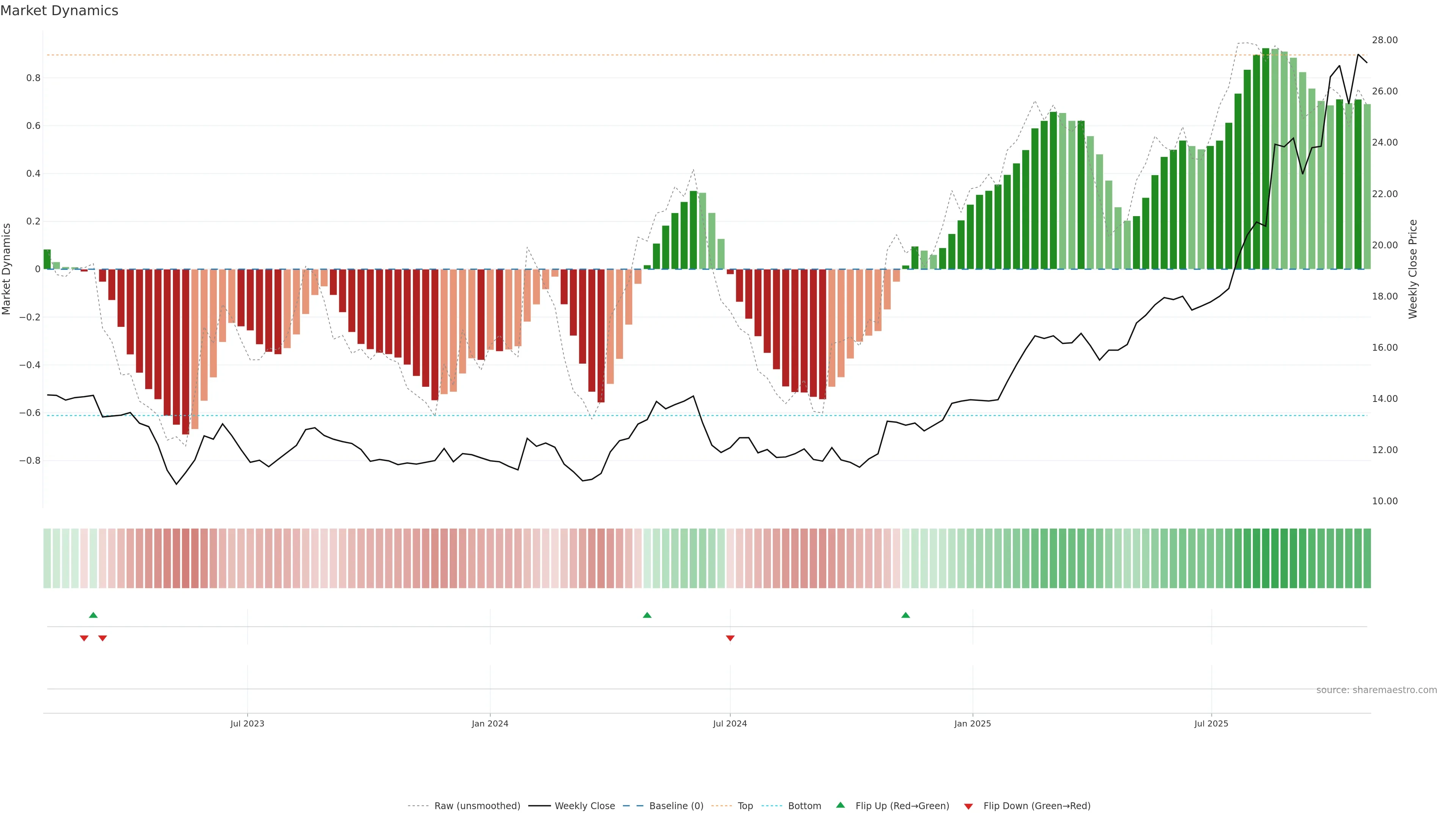
Task: Click the first green flip-up marker in early 2023
Action: point(93,615)
